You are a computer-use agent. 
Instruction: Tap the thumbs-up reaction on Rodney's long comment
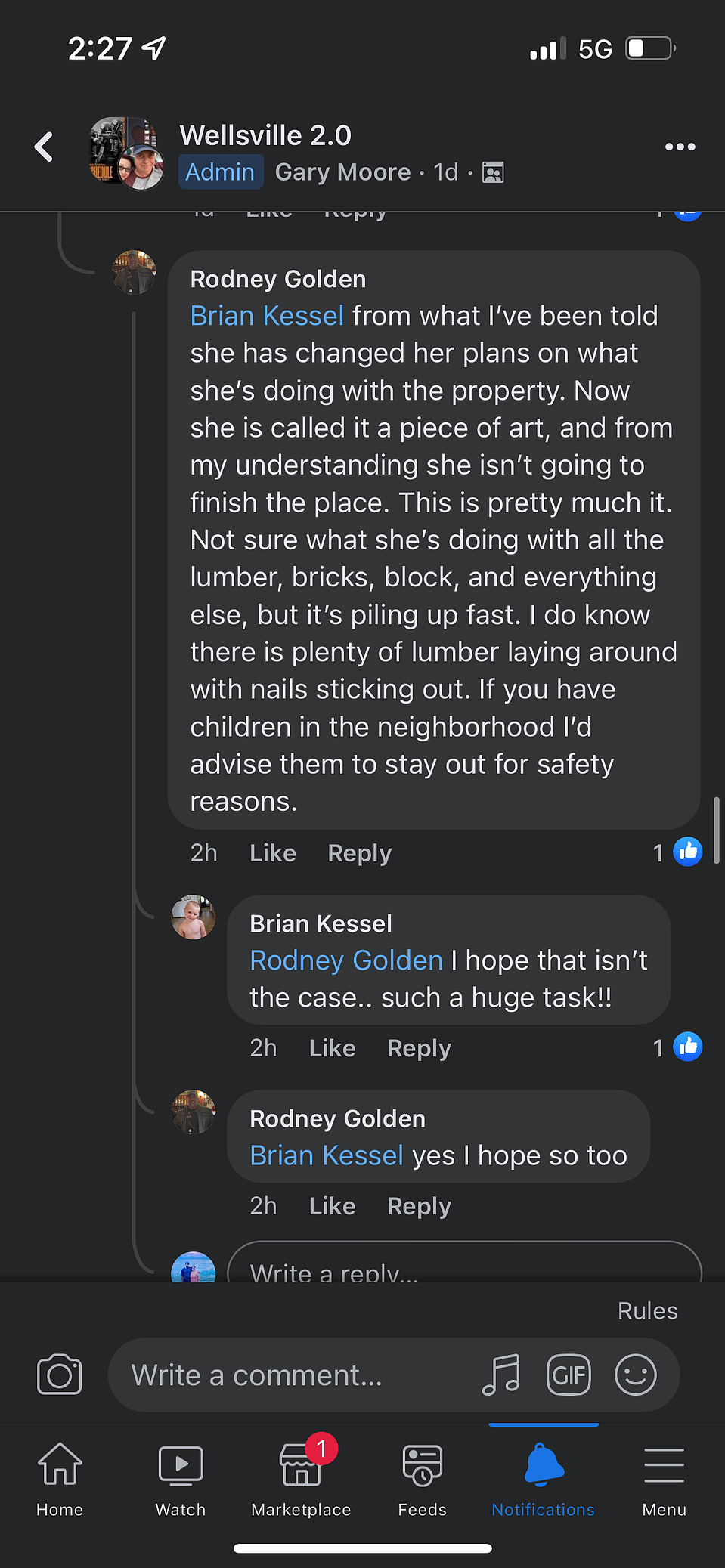pyautogui.click(x=687, y=852)
